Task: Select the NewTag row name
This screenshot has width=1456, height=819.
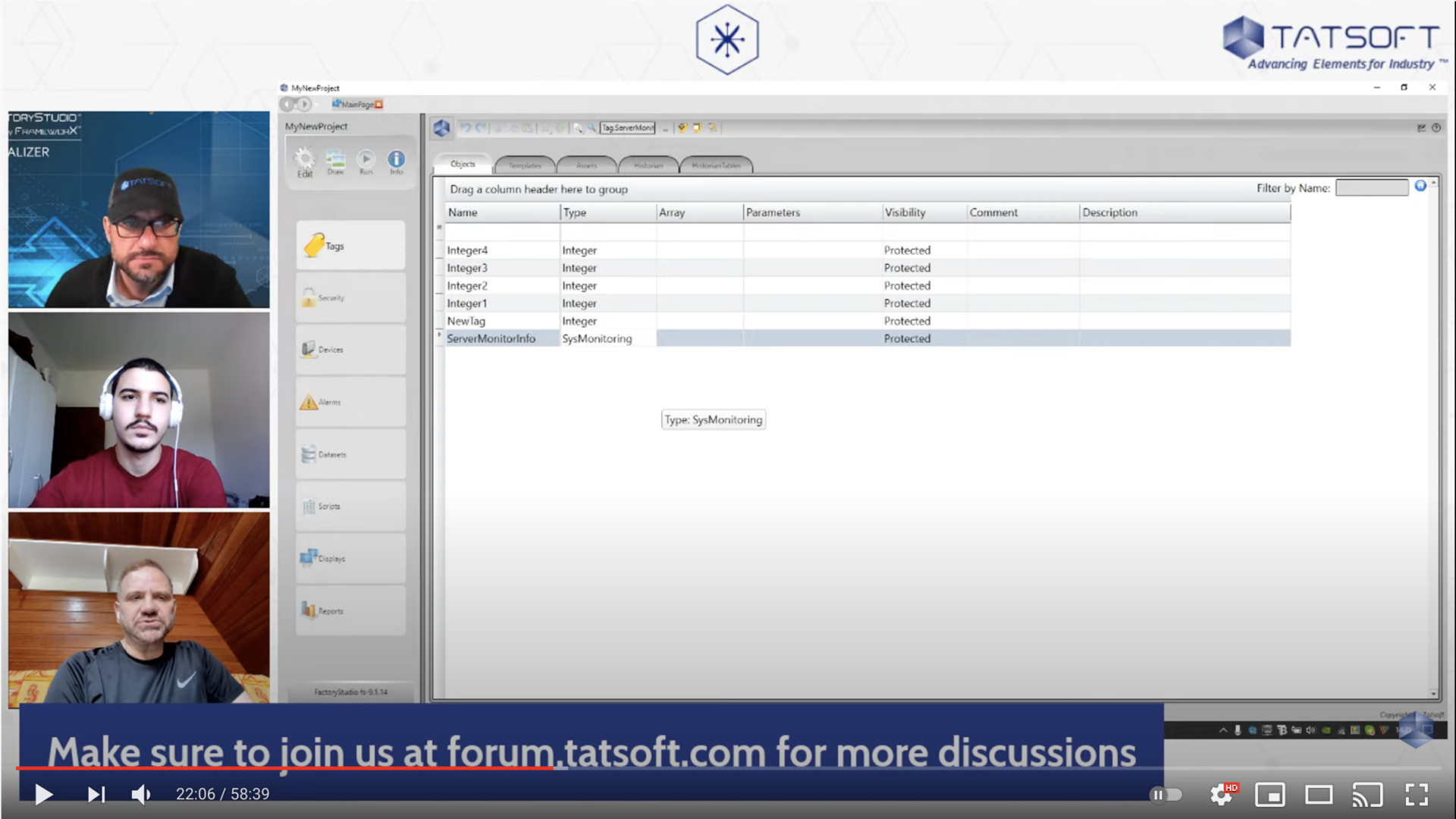Action: point(466,321)
